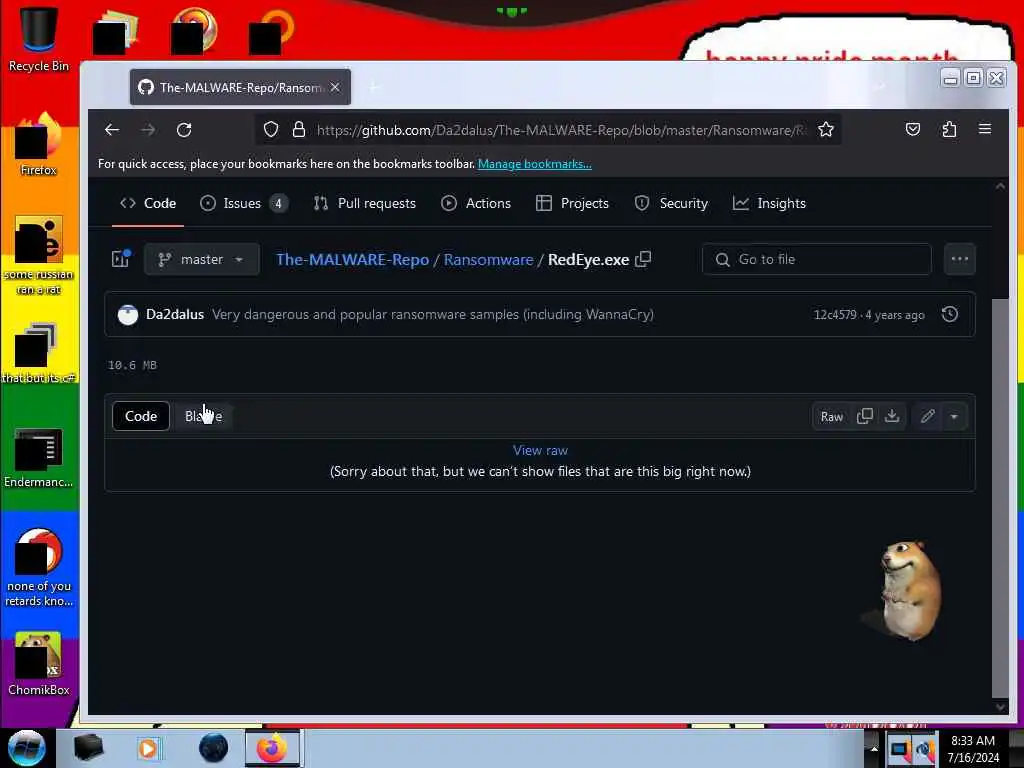Open the Da2dalus author link

(175, 314)
